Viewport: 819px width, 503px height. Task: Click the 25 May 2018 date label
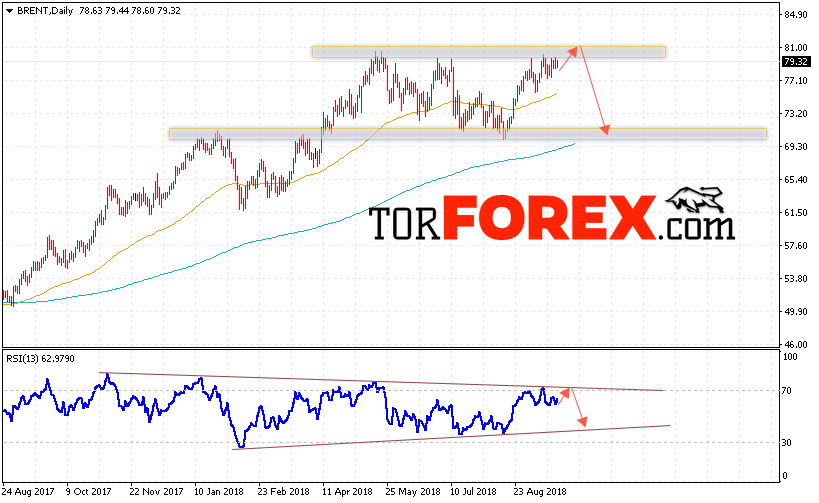pos(413,492)
